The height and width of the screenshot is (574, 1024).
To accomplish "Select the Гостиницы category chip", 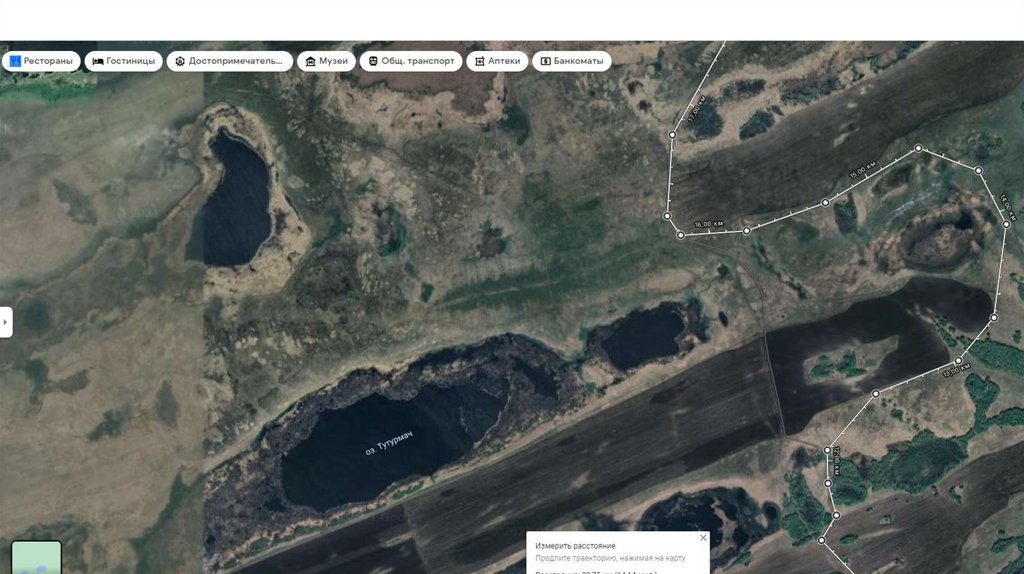I will point(123,61).
